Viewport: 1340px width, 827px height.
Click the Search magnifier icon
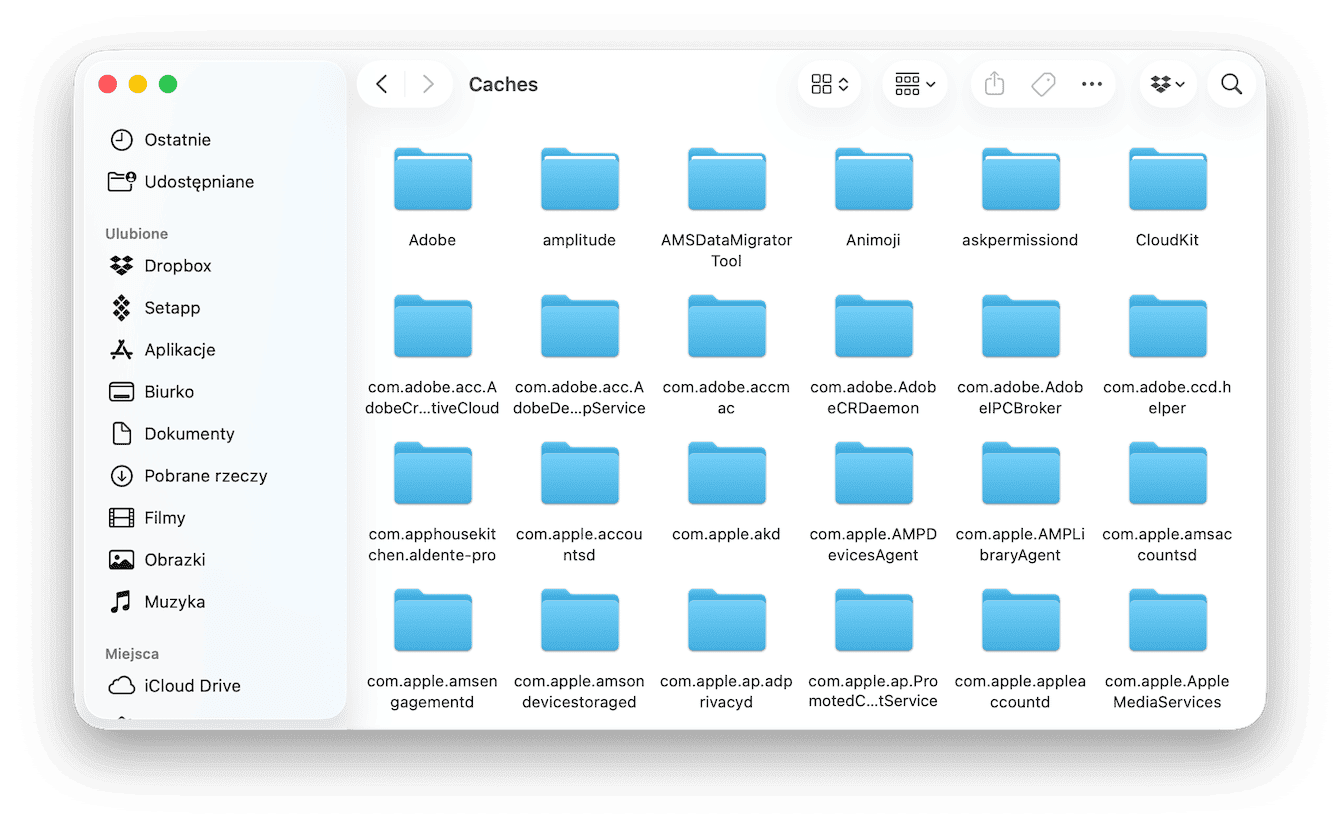[x=1232, y=84]
